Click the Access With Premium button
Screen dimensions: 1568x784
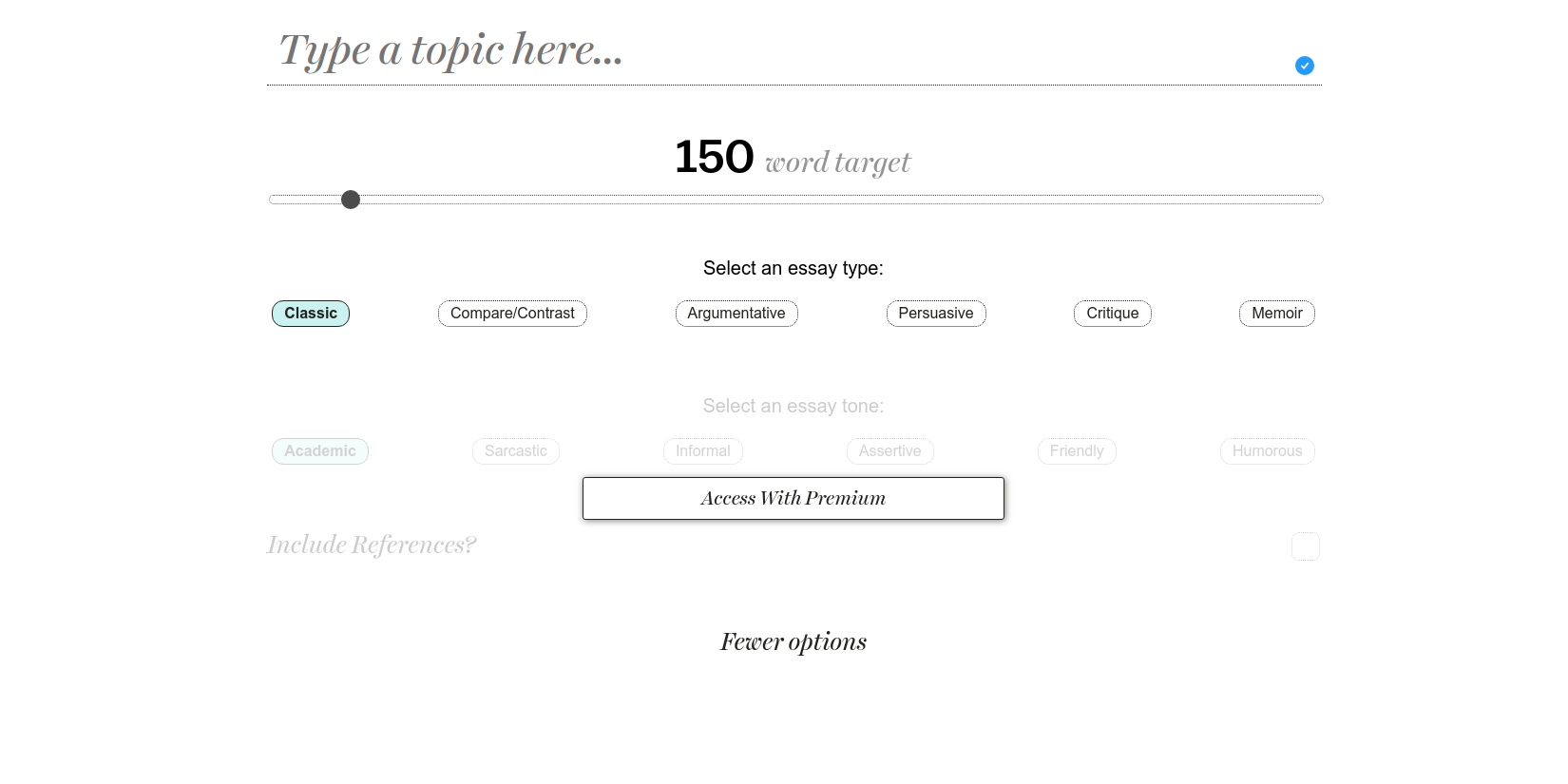coord(794,499)
